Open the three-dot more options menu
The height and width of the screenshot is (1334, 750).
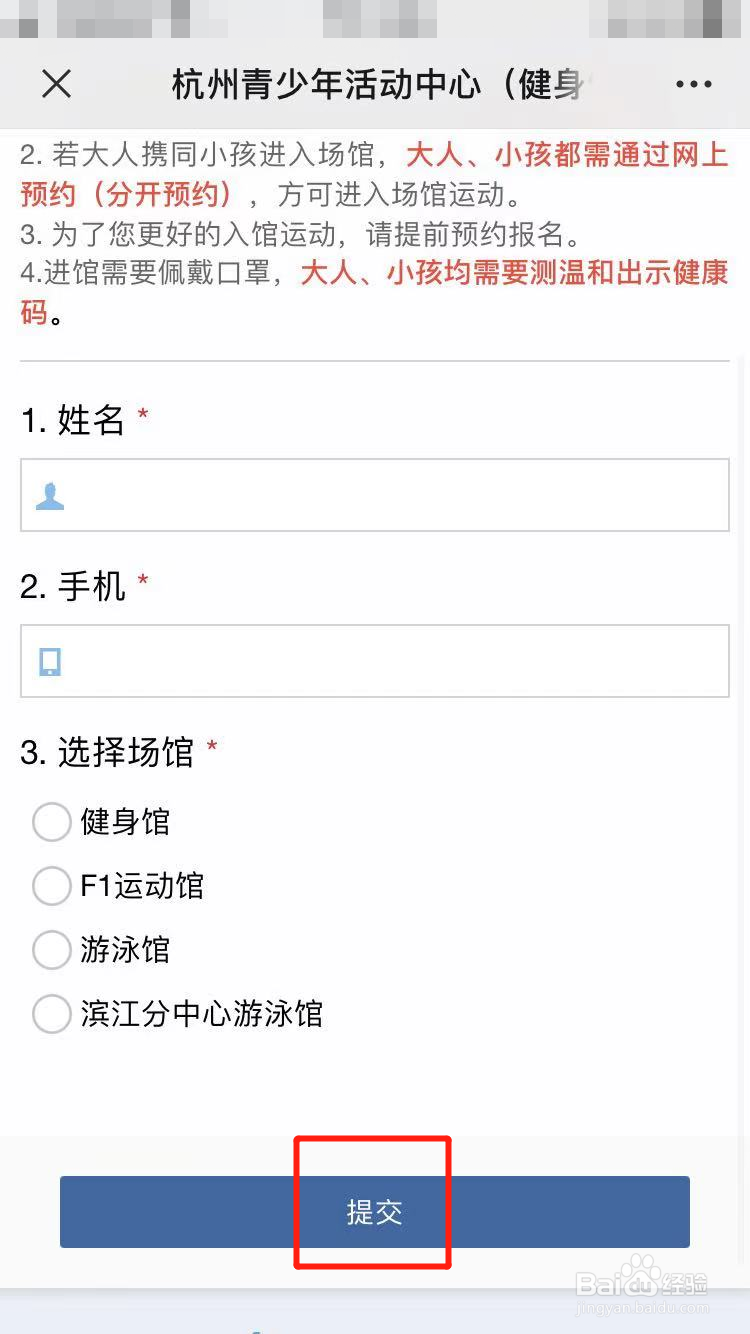pos(693,85)
